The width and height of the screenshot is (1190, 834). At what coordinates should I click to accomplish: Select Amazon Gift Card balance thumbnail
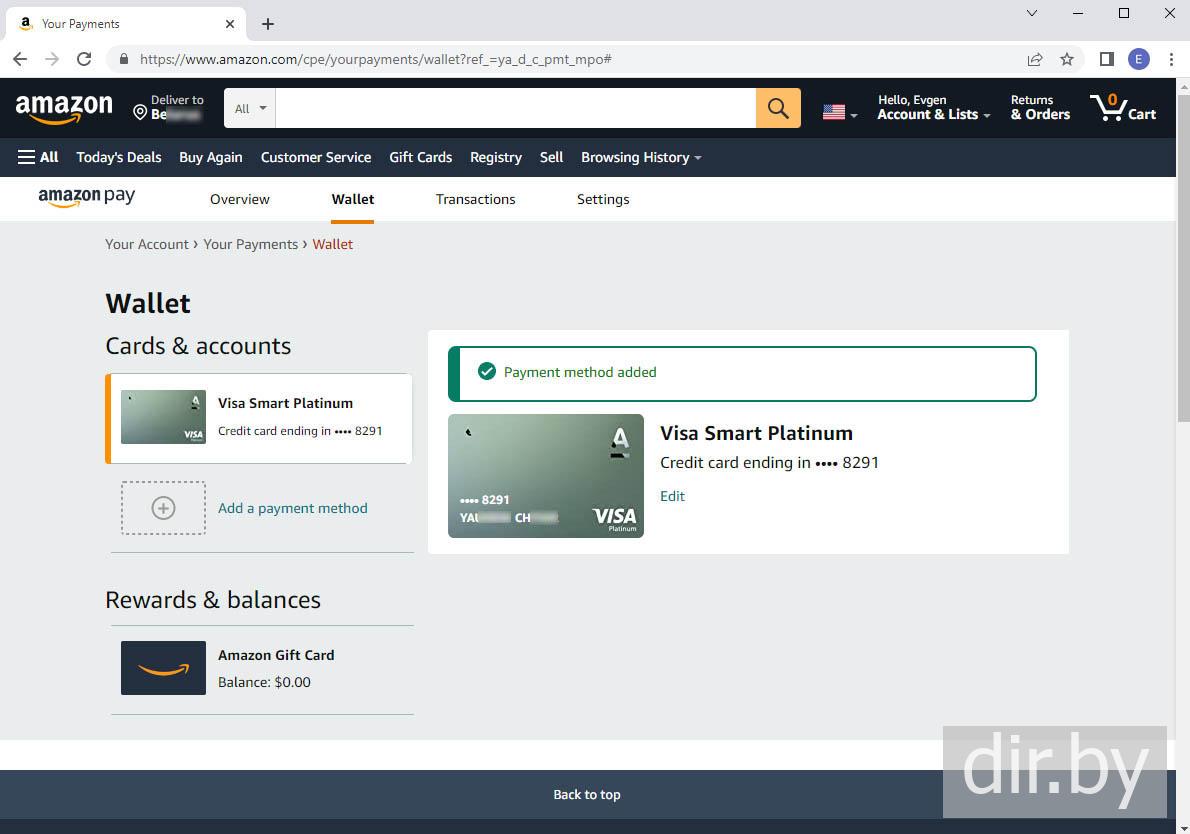tap(163, 668)
